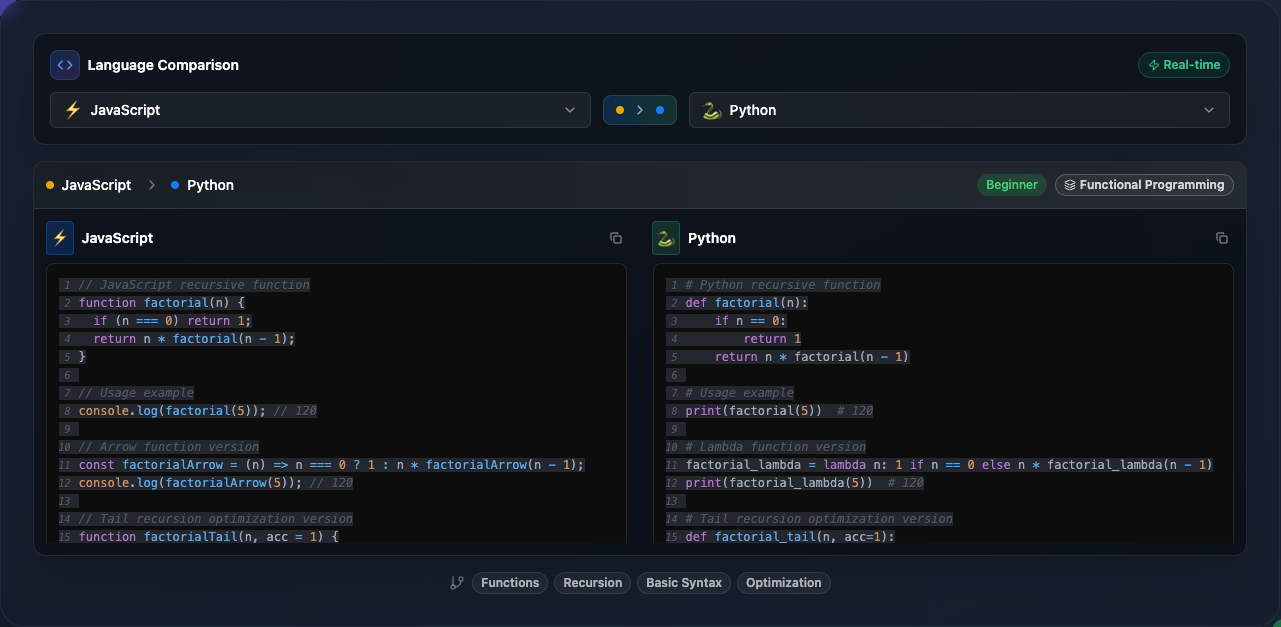The width and height of the screenshot is (1281, 627).
Task: Copy the Python code snippet
Action: pyautogui.click(x=1222, y=238)
